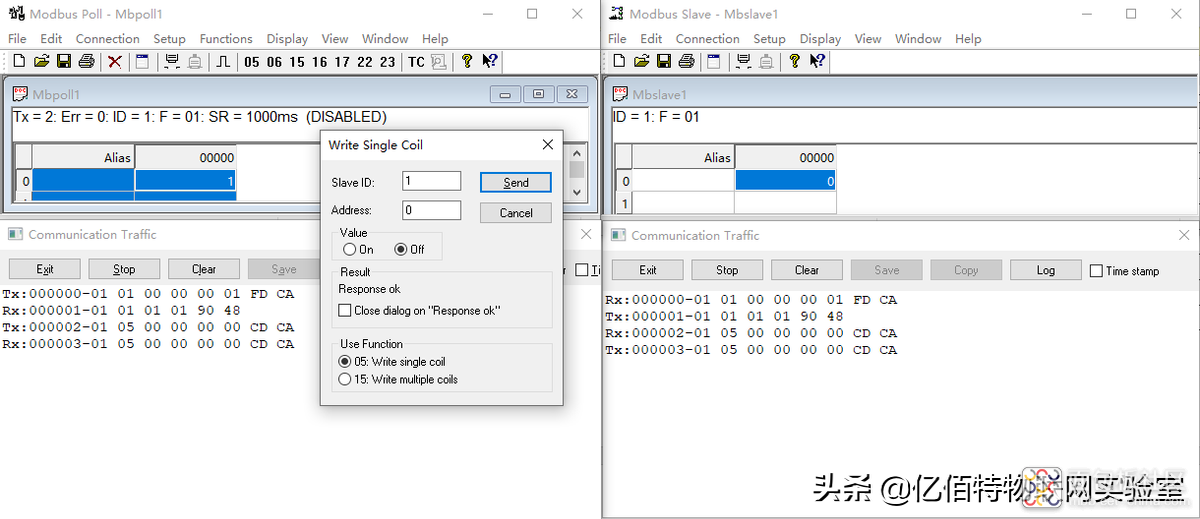Click coil value cell 1 in Mbpoll1
Screen dimensions: 1200x519
point(185,181)
